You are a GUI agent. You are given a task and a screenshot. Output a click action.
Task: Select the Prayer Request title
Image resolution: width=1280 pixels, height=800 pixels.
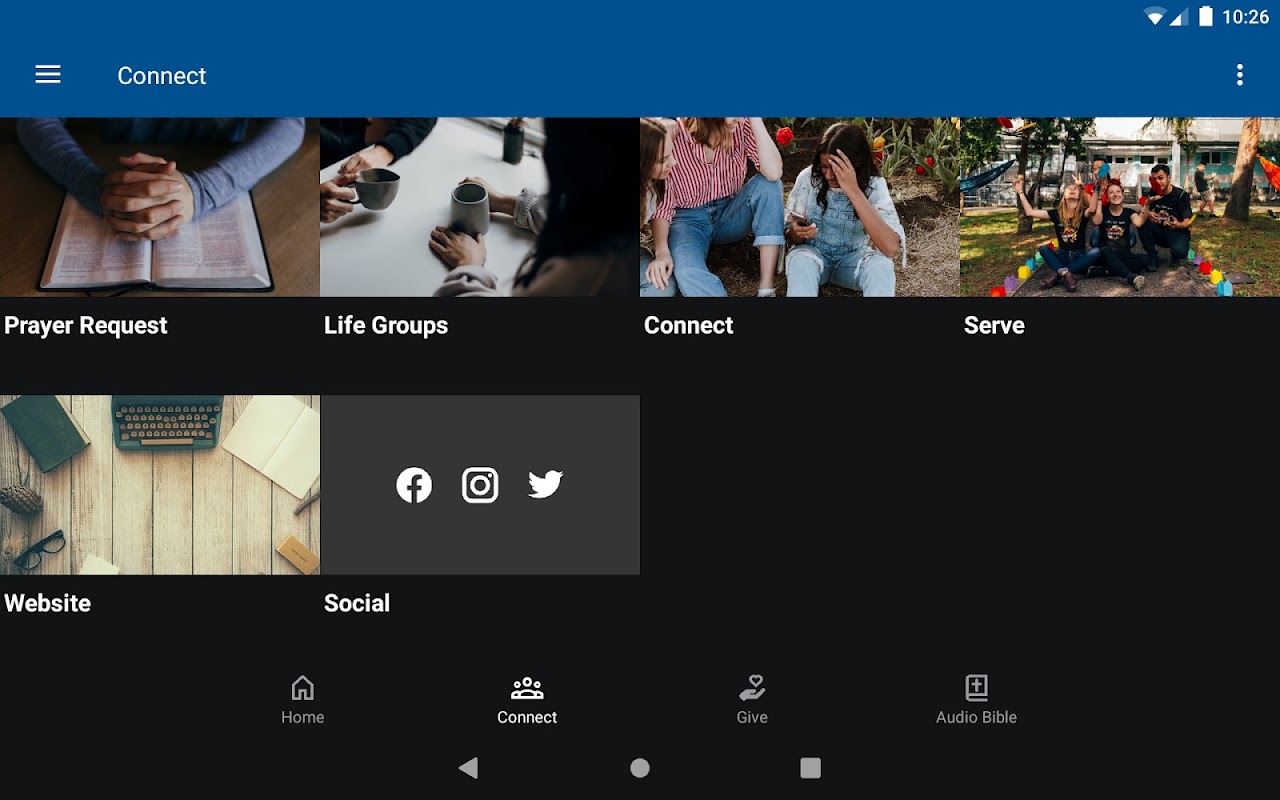tap(86, 326)
